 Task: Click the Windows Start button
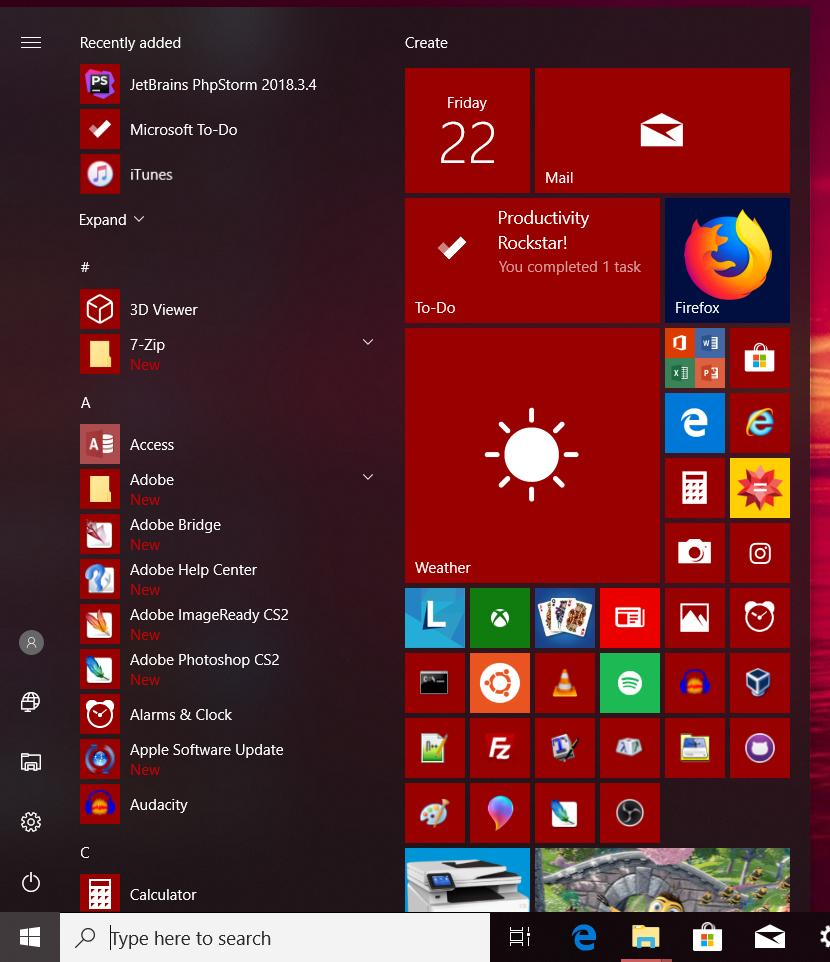click(29, 937)
